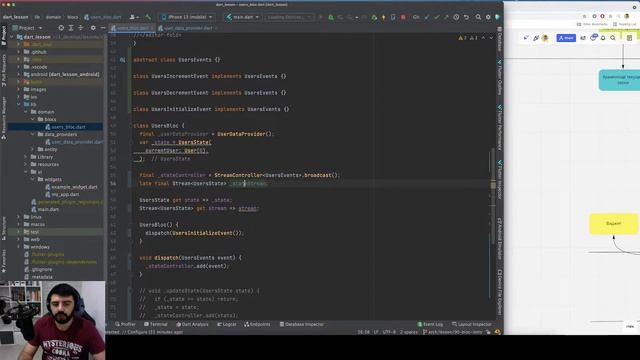640x360 pixels.
Task: Open the Database Inspector tool window
Action: coord(302,324)
